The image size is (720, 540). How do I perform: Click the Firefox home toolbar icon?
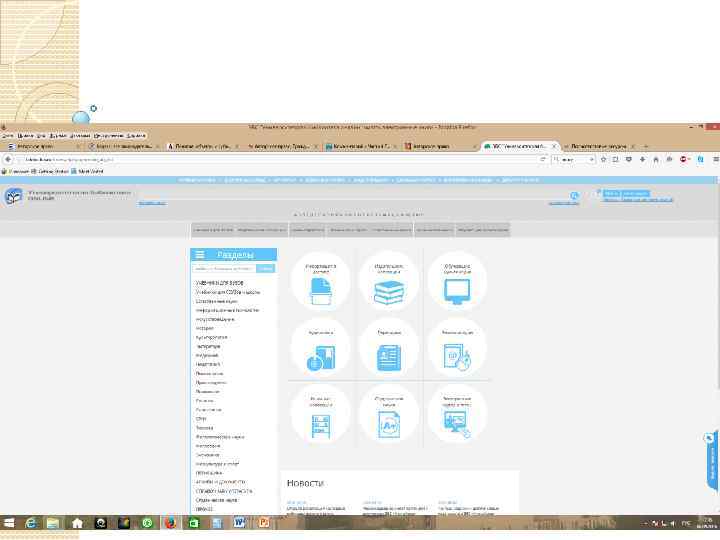[x=656, y=159]
